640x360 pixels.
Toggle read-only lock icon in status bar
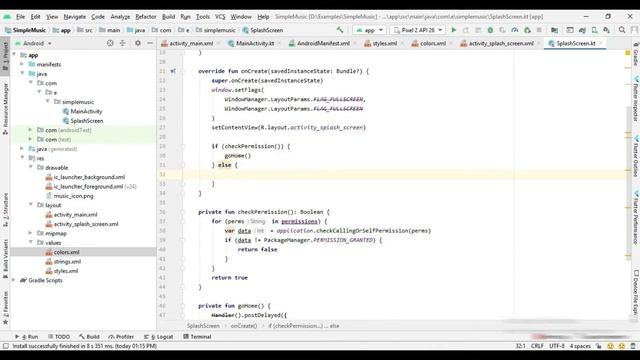tap(599, 346)
